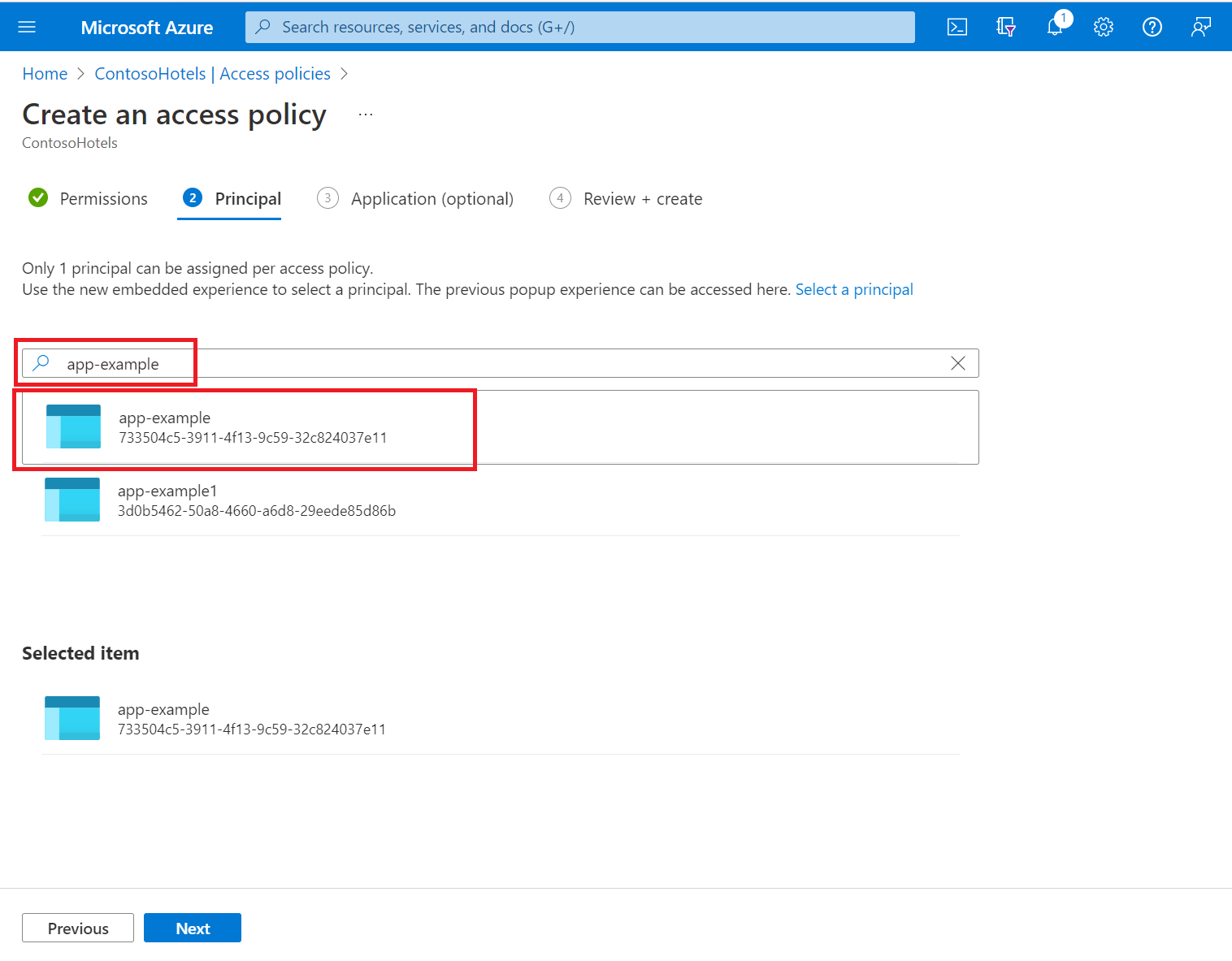This screenshot has height=961, width=1232.
Task: Open the Directories and subscriptions filter
Action: [1005, 27]
